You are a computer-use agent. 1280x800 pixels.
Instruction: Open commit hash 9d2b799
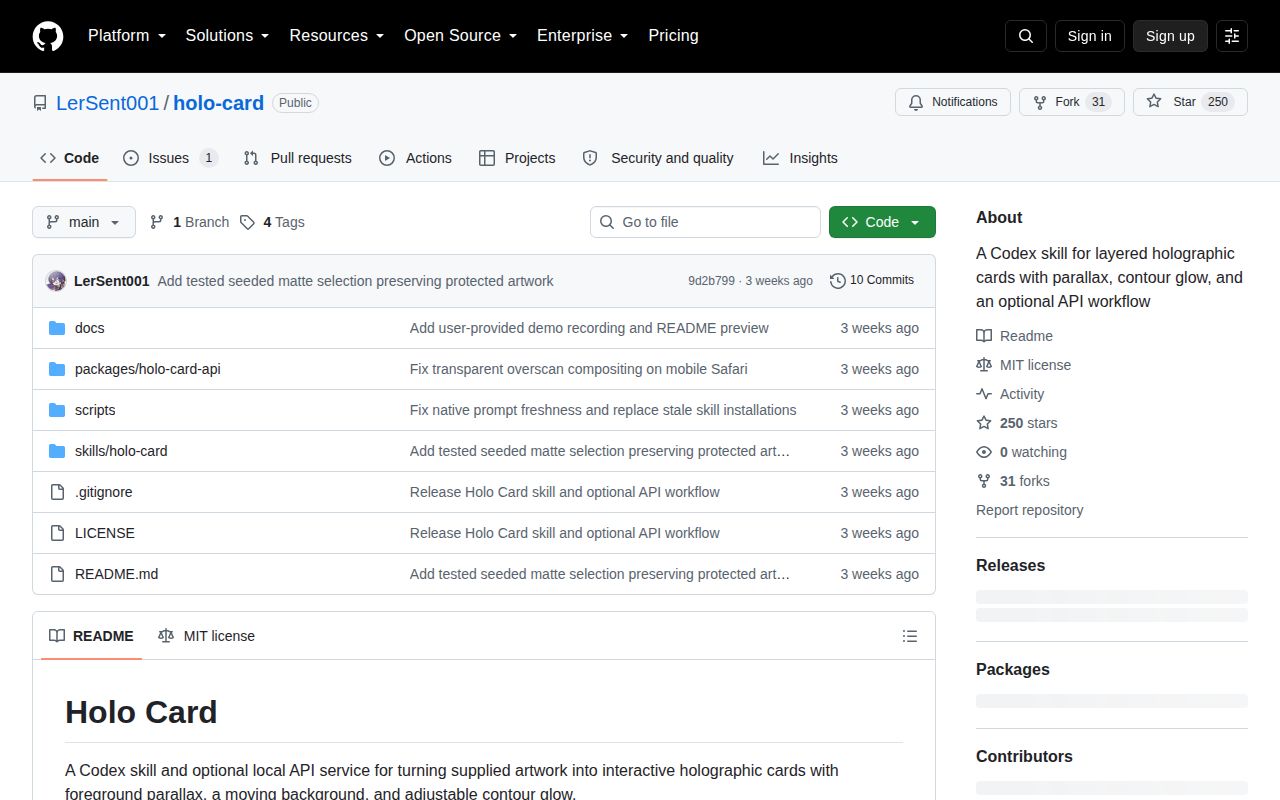(x=711, y=281)
